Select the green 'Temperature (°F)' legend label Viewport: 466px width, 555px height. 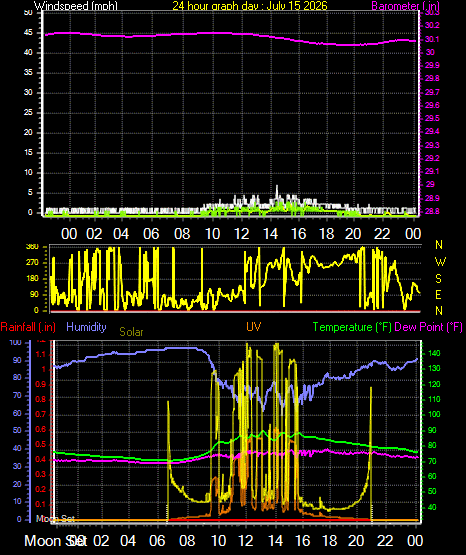352,327
